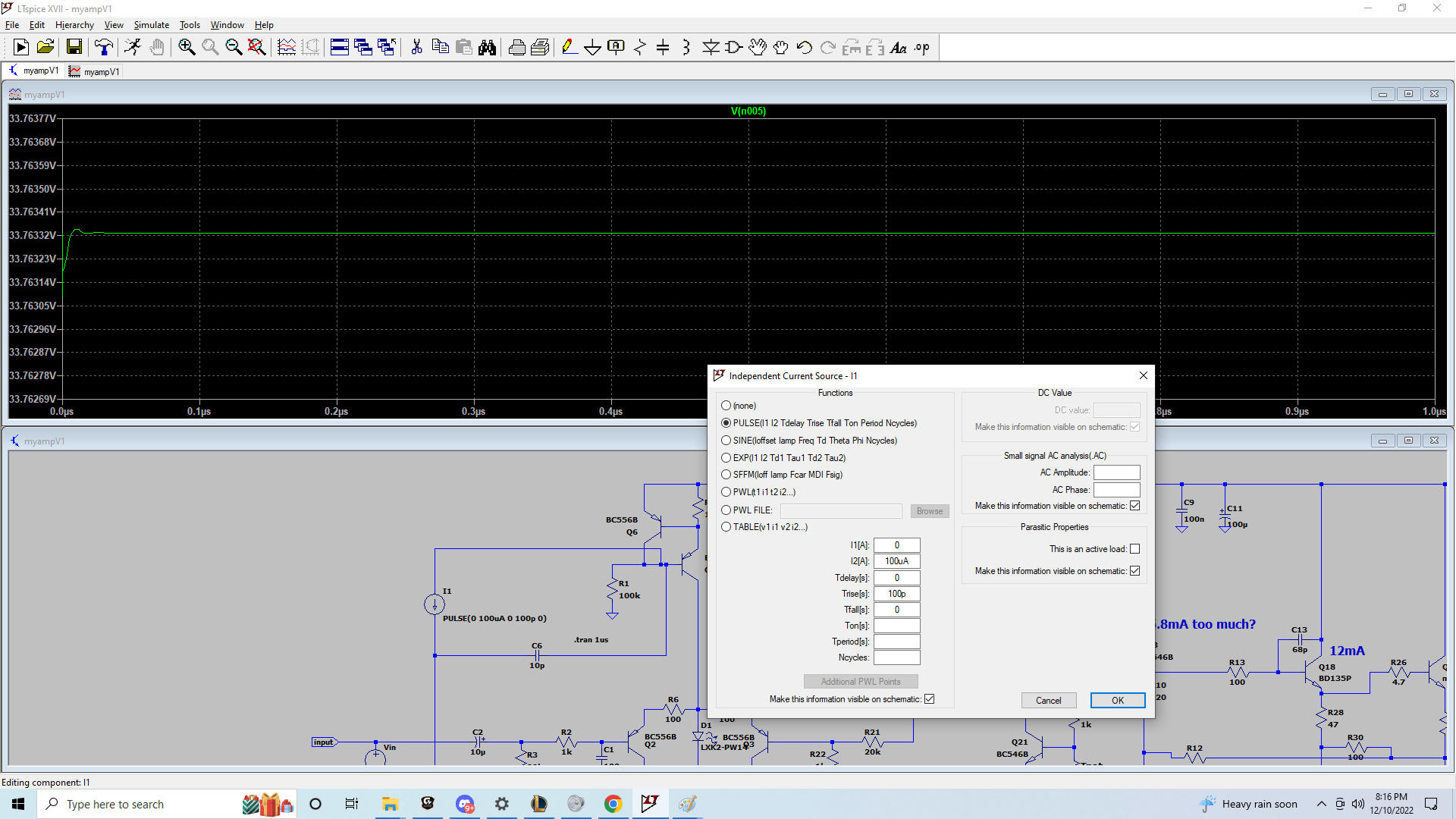This screenshot has width=1456, height=819.
Task: Click the Undo arrow icon
Action: tap(805, 48)
